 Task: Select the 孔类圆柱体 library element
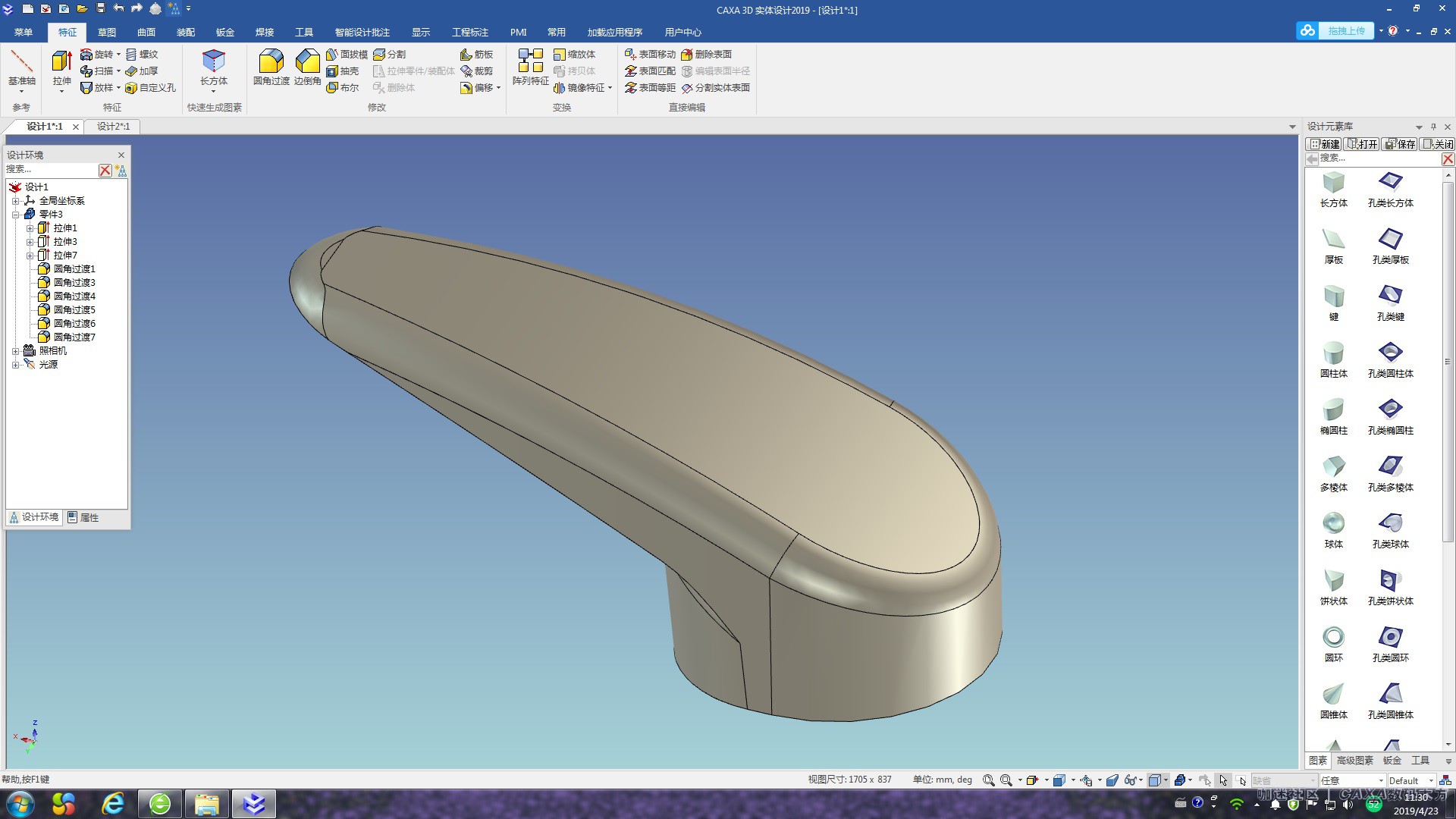tap(1390, 353)
